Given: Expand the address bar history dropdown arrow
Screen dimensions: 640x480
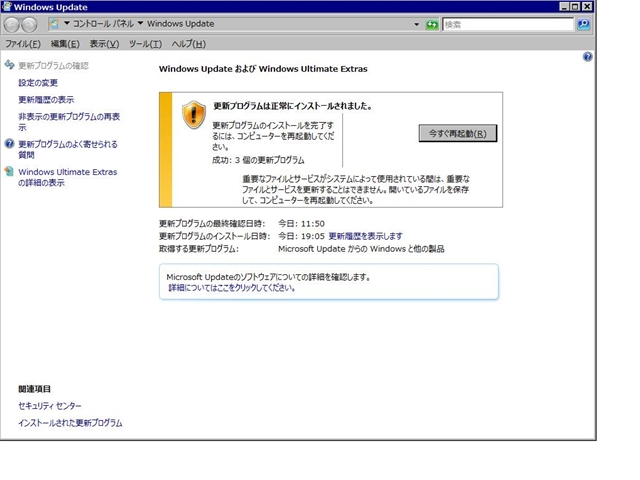Looking at the screenshot, I should point(416,24).
